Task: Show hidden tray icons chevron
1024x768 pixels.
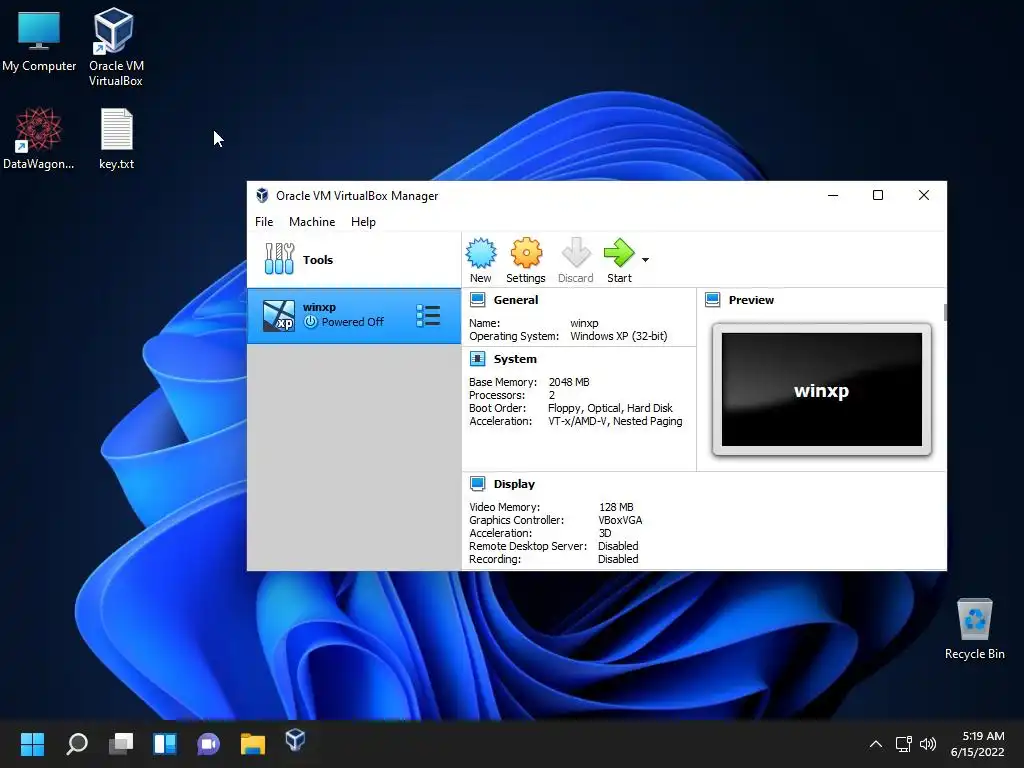Action: [876, 744]
